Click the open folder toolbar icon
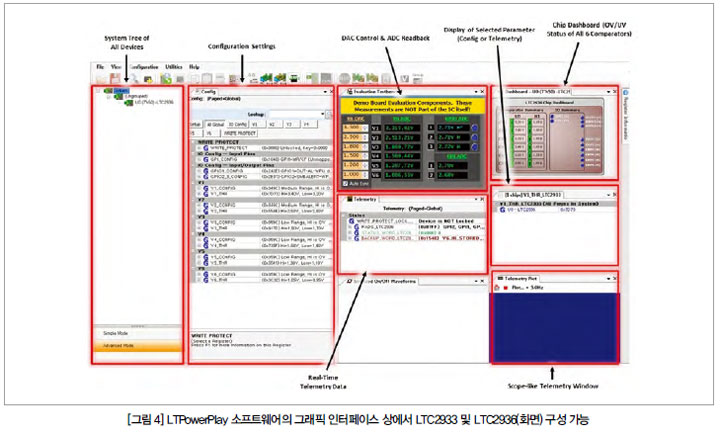Image resolution: width=720 pixels, height=435 pixels. coord(101,79)
